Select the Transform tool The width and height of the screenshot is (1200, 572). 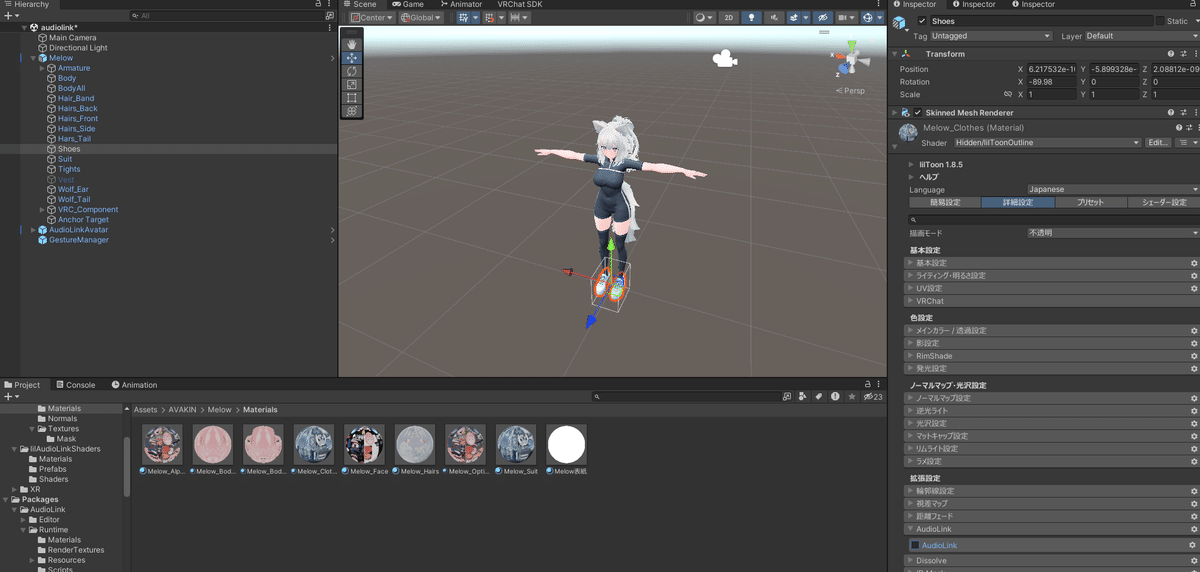(351, 112)
